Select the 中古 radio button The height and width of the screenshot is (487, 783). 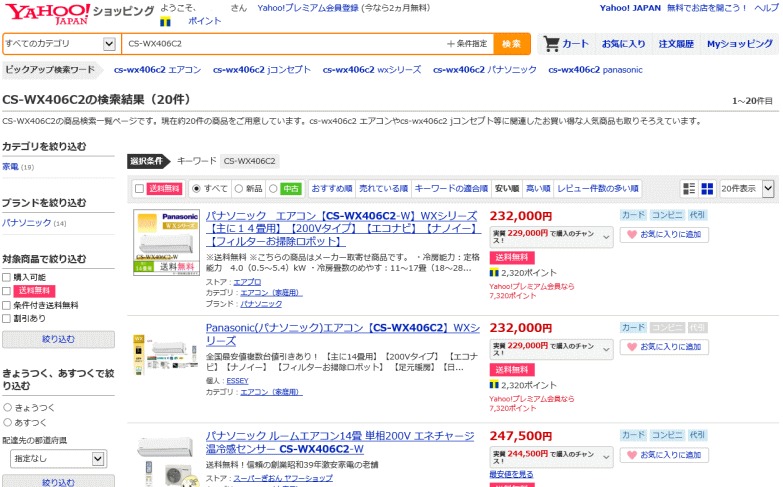[x=273, y=189]
